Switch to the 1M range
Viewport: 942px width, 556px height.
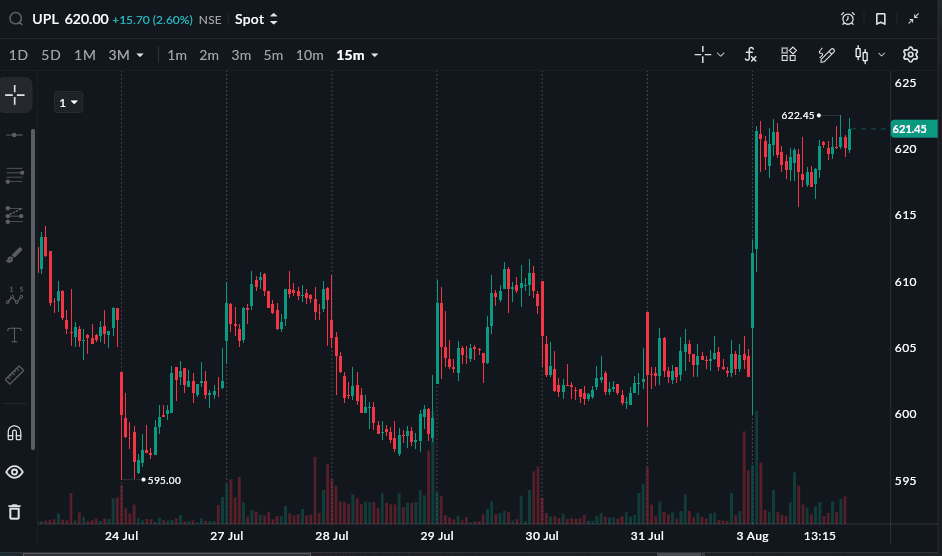click(x=85, y=55)
